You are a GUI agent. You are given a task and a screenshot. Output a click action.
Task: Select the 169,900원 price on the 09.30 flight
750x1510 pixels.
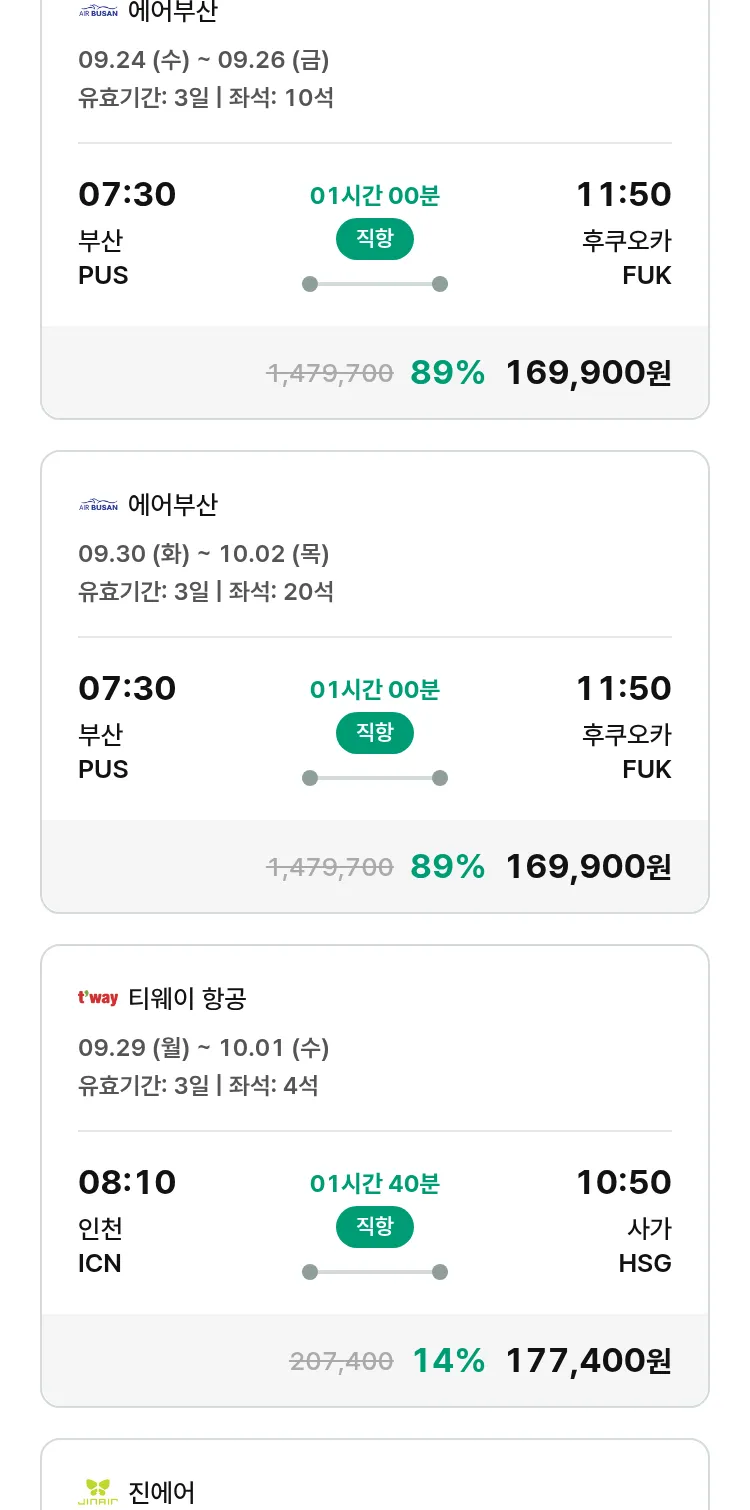588,866
